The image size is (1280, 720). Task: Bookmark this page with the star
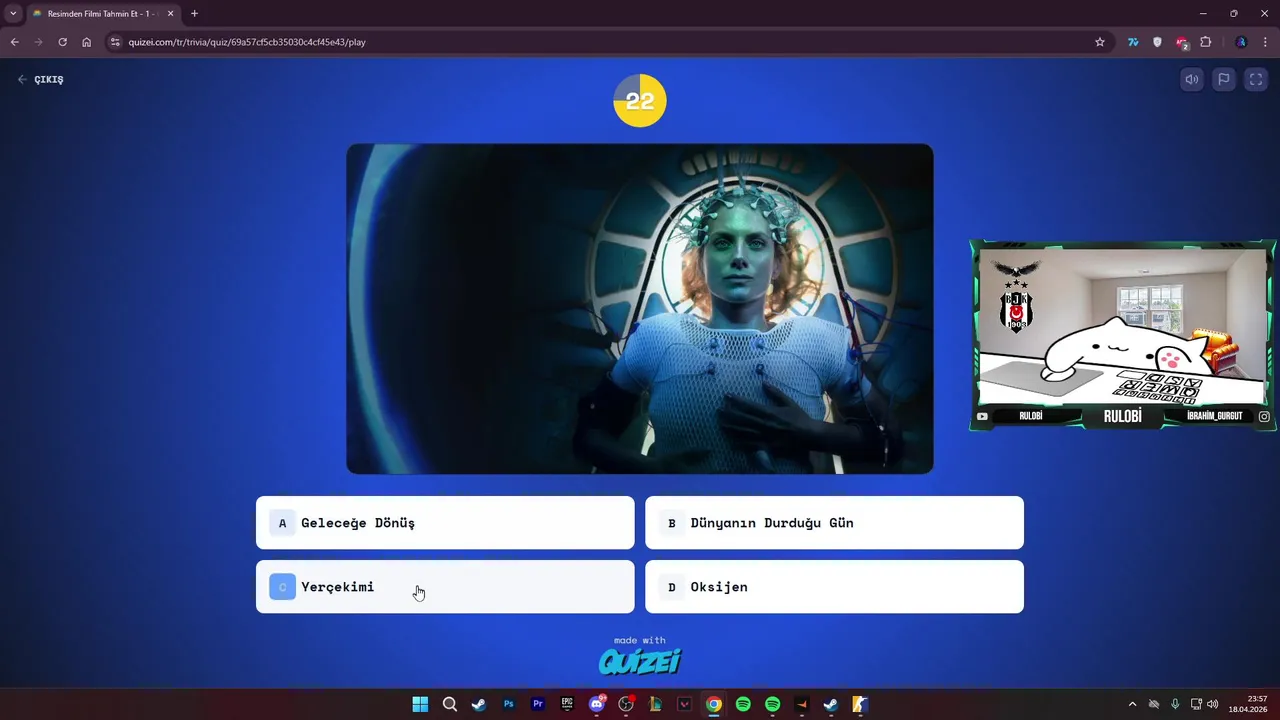[1100, 42]
